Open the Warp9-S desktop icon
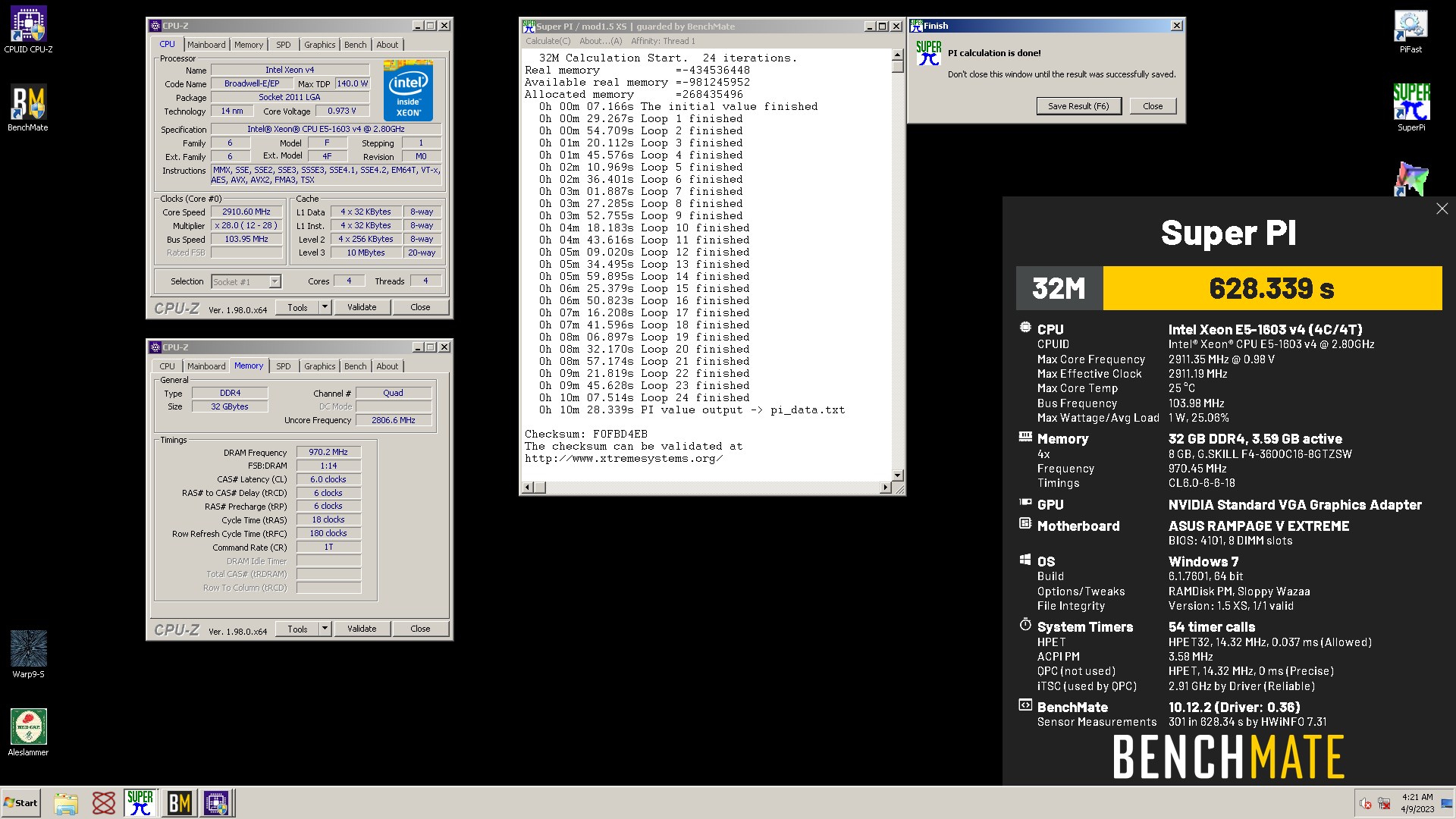Viewport: 1456px width, 819px height. tap(28, 654)
